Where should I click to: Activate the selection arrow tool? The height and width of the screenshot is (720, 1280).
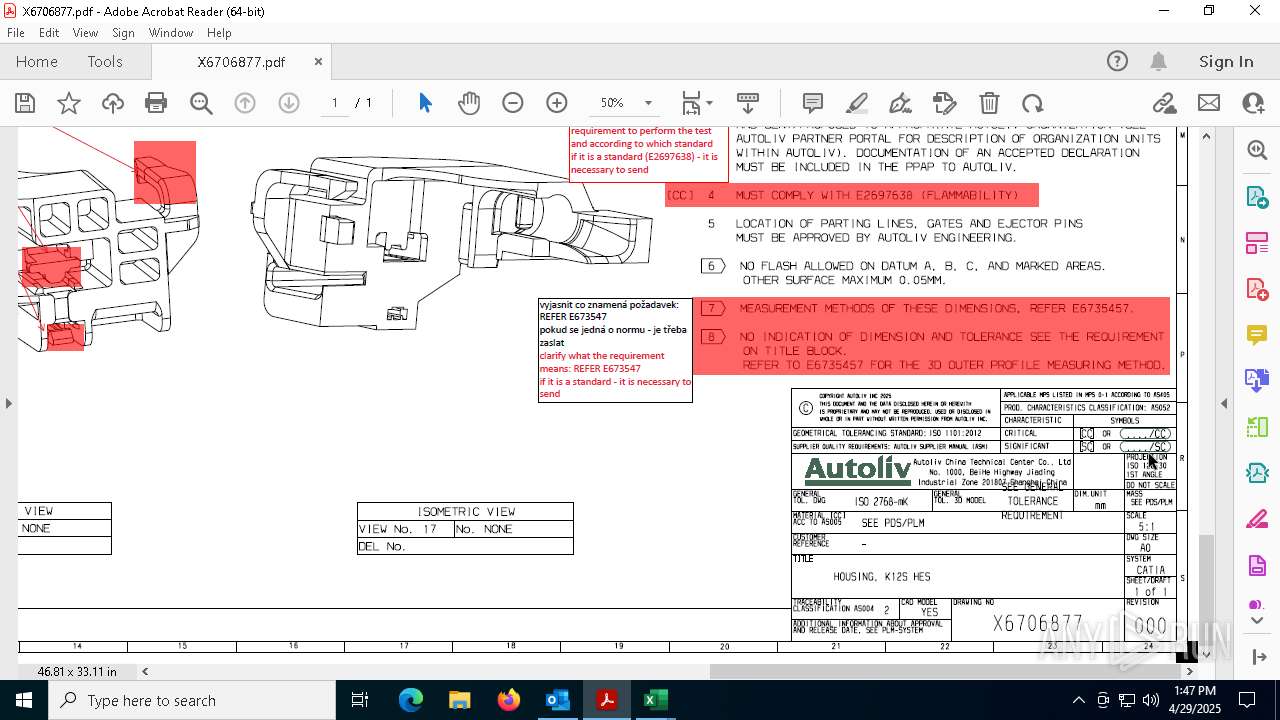point(425,103)
